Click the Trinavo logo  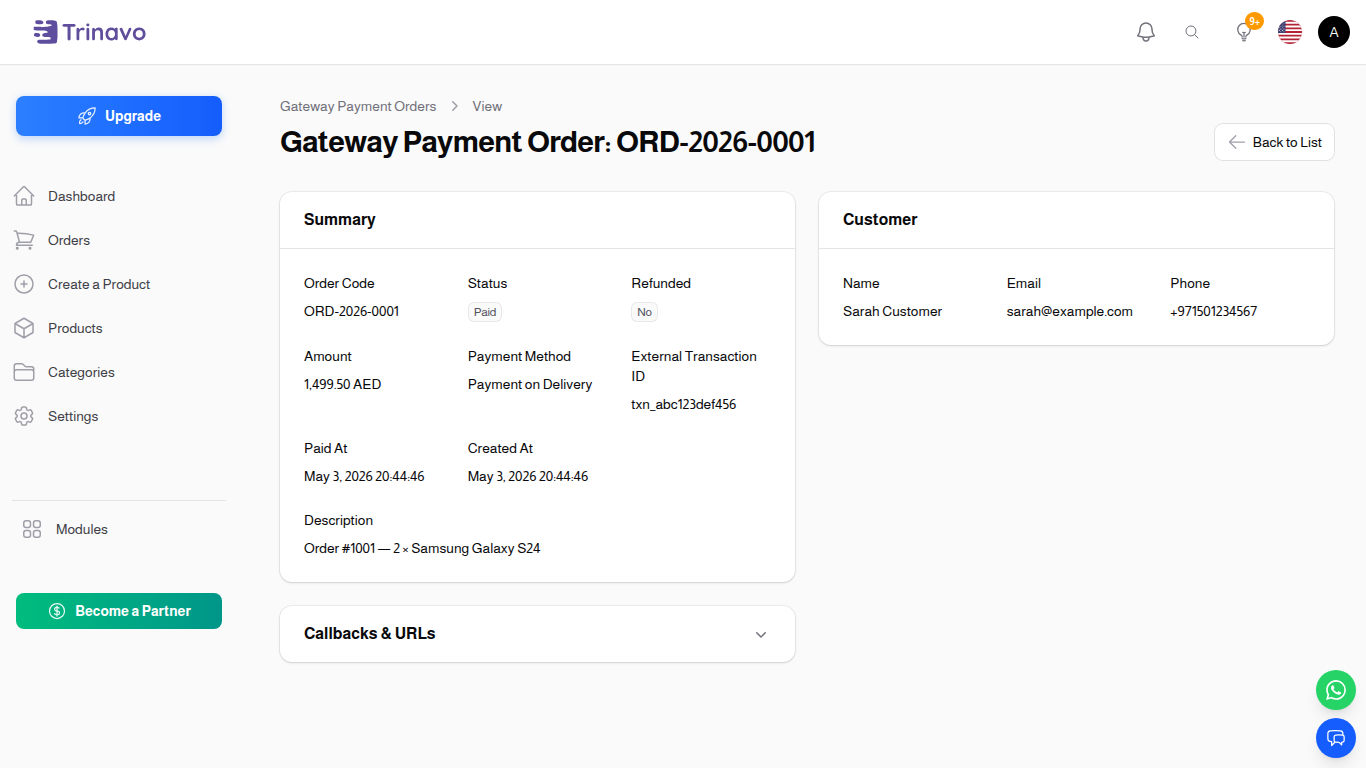tap(89, 32)
